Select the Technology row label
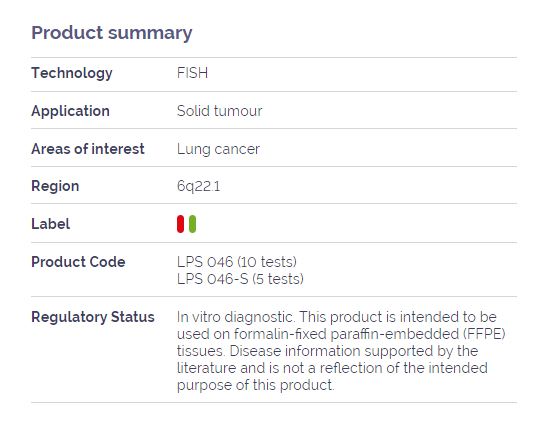The width and height of the screenshot is (537, 435). (x=72, y=73)
